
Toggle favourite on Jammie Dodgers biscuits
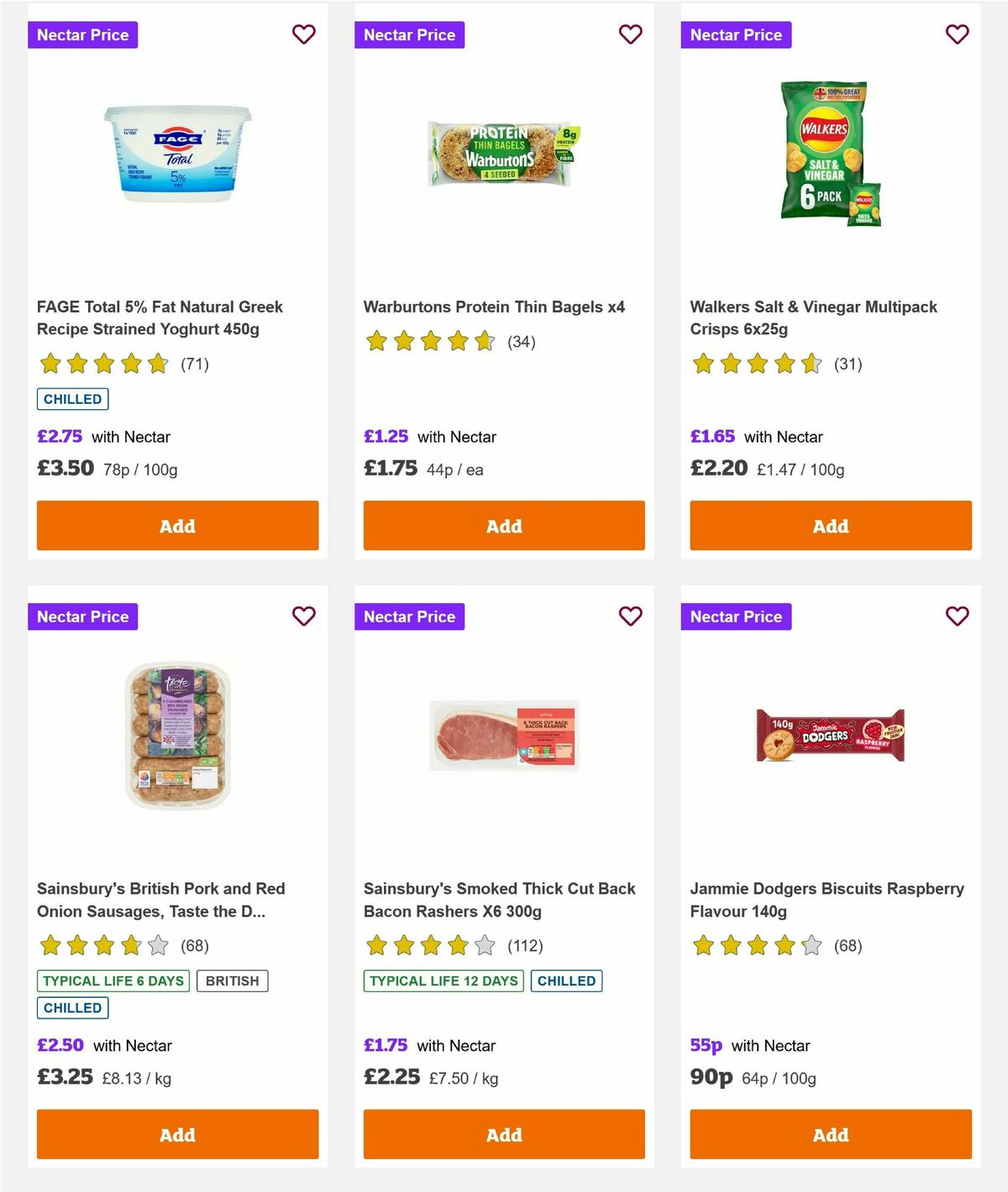pos(957,616)
